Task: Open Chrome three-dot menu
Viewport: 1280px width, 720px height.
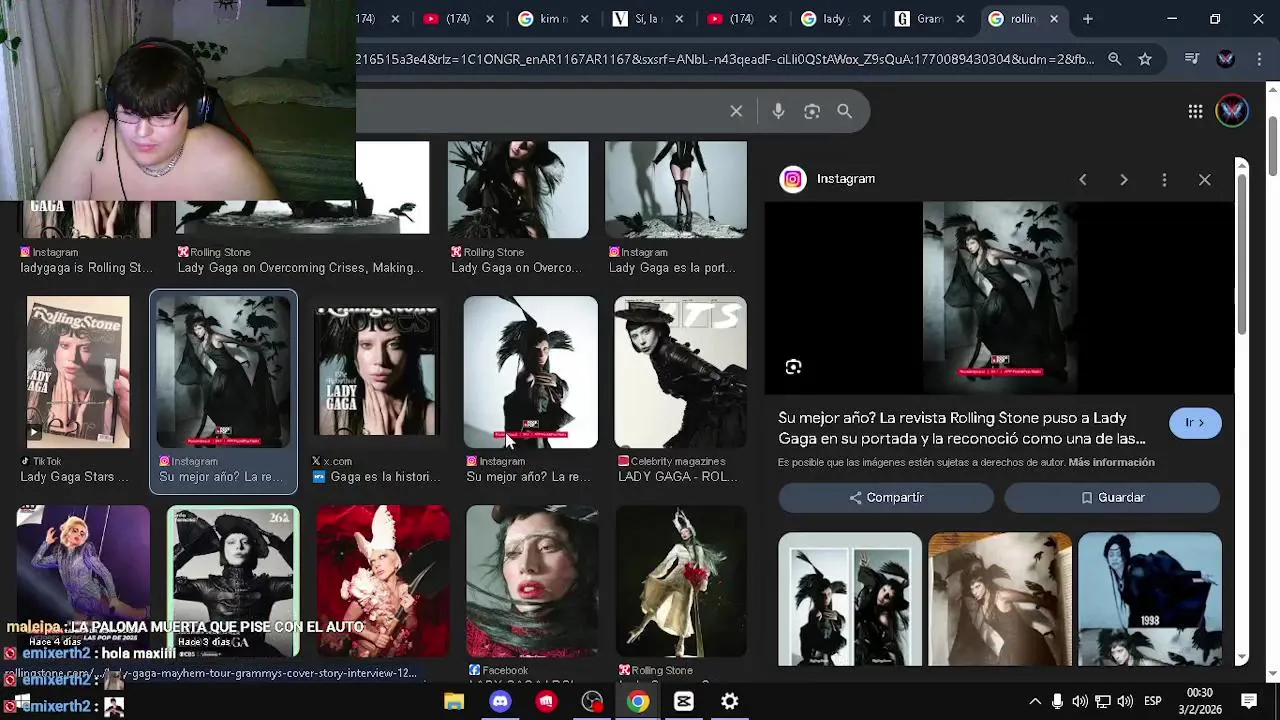Action: (x=1258, y=59)
